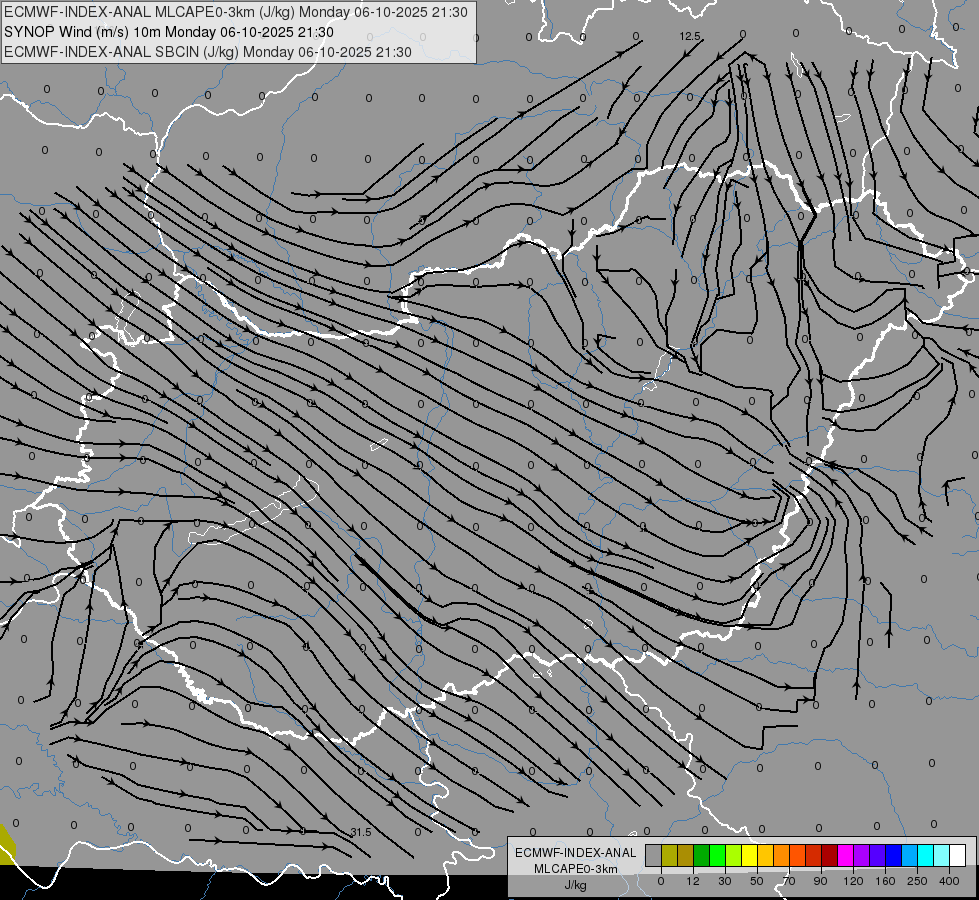Screen dimensions: 979x900
Task: Click the SBCIN (J/kg) header line
Action: click(x=208, y=52)
